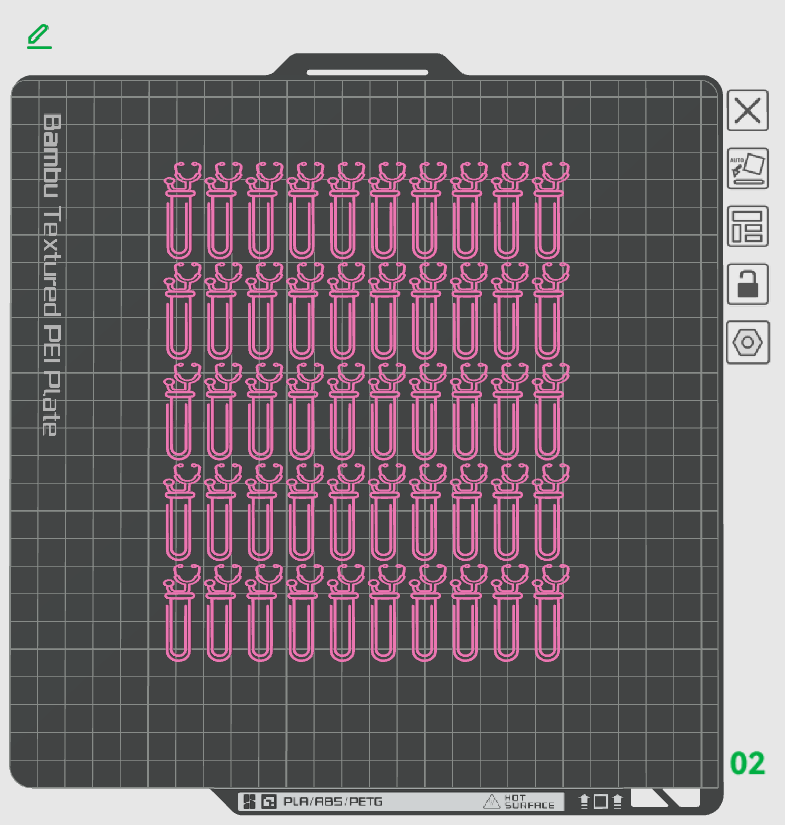Select last test tube in the third row

[x=550, y=411]
